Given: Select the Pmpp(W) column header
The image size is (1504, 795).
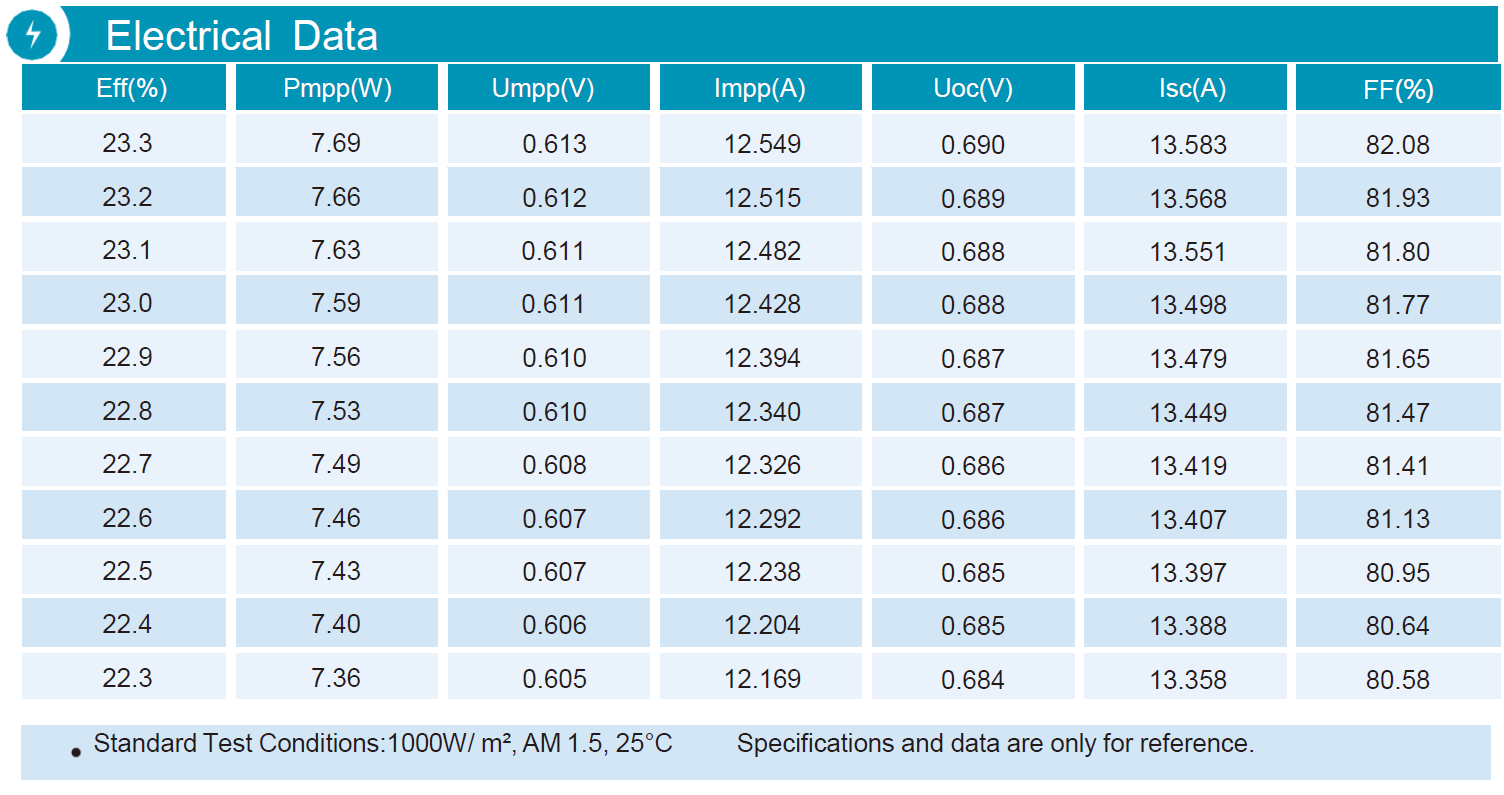Looking at the screenshot, I should (337, 88).
